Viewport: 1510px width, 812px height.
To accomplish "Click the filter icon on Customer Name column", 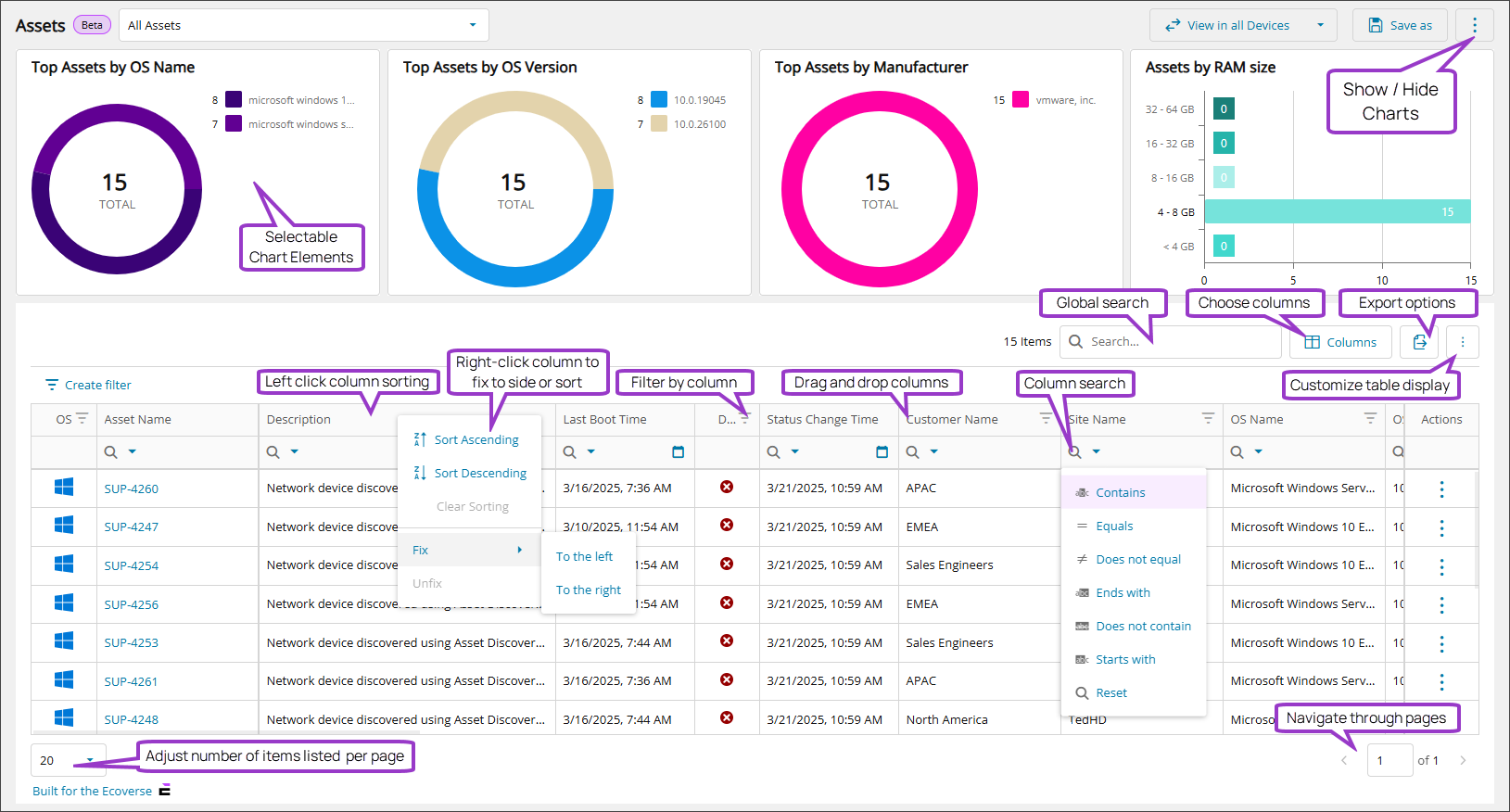I will point(1046,419).
